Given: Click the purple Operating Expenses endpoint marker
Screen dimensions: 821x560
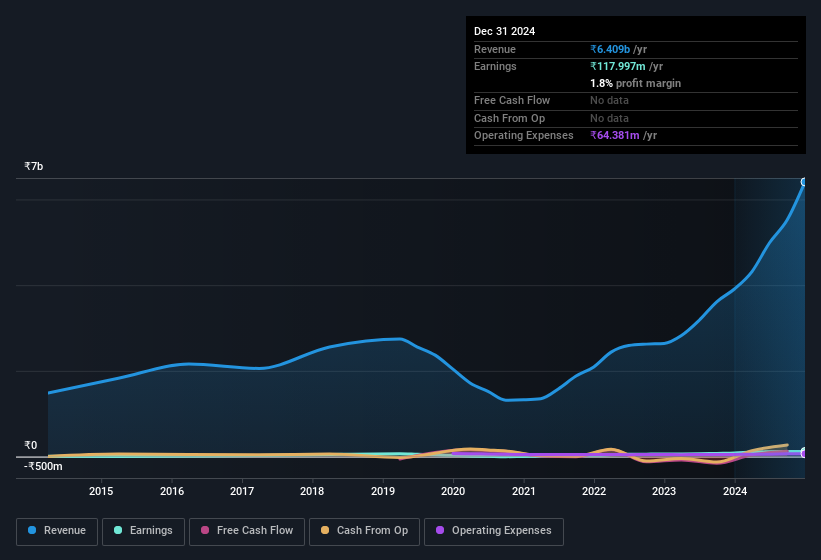Looking at the screenshot, I should (804, 453).
